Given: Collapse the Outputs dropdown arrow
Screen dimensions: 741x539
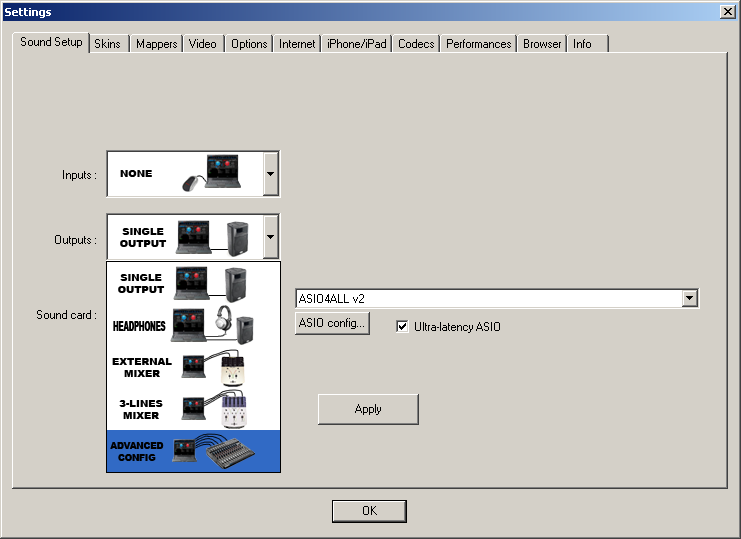Looking at the screenshot, I should 271,237.
